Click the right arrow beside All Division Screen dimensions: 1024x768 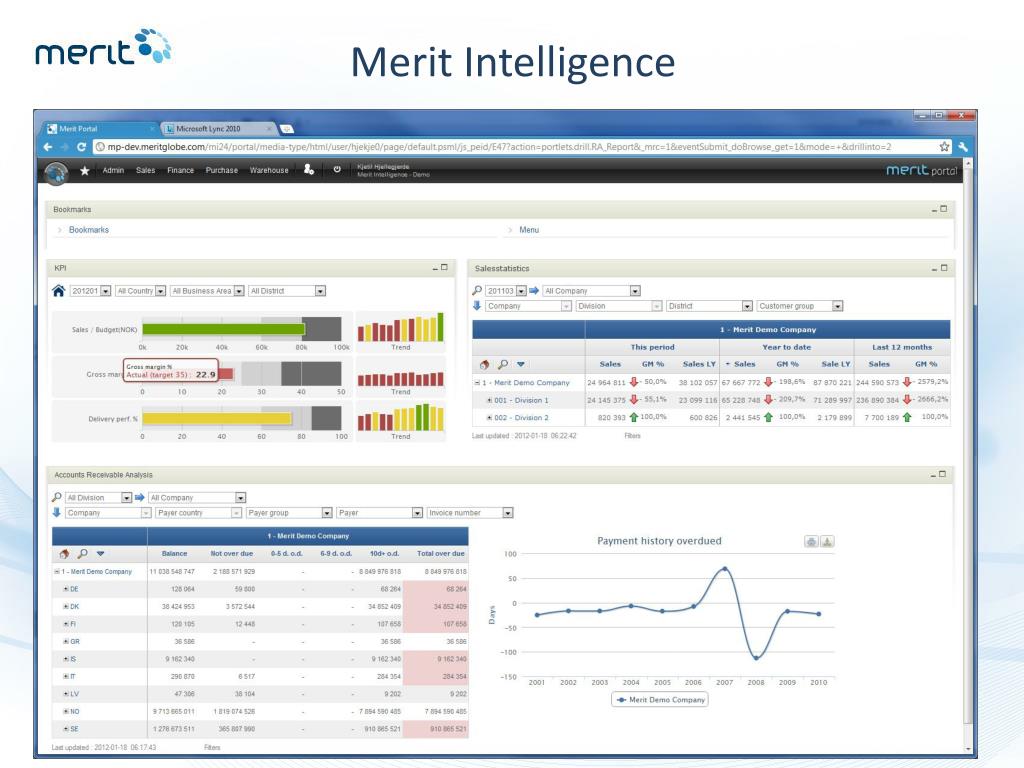tap(139, 498)
